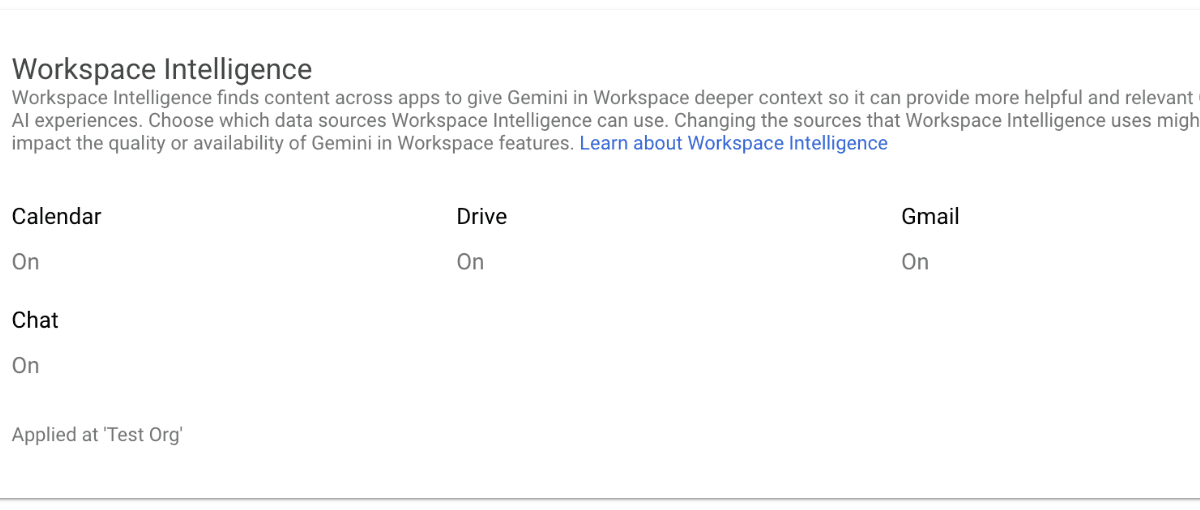This screenshot has width=1200, height=510.
Task: Click the Workspace Intelligence section heading
Action: click(162, 69)
